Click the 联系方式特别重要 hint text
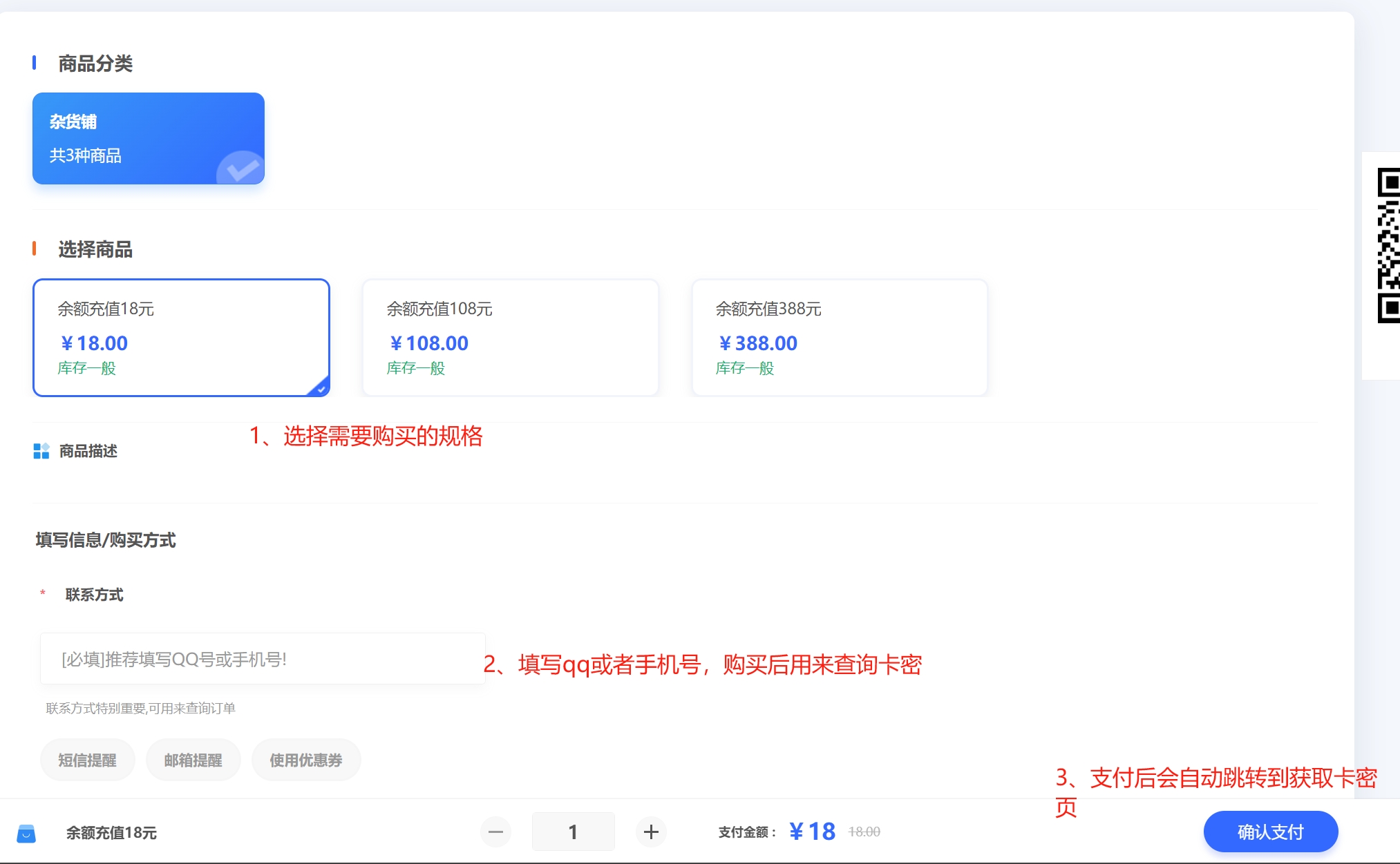This screenshot has height=864, width=1400. [x=141, y=708]
